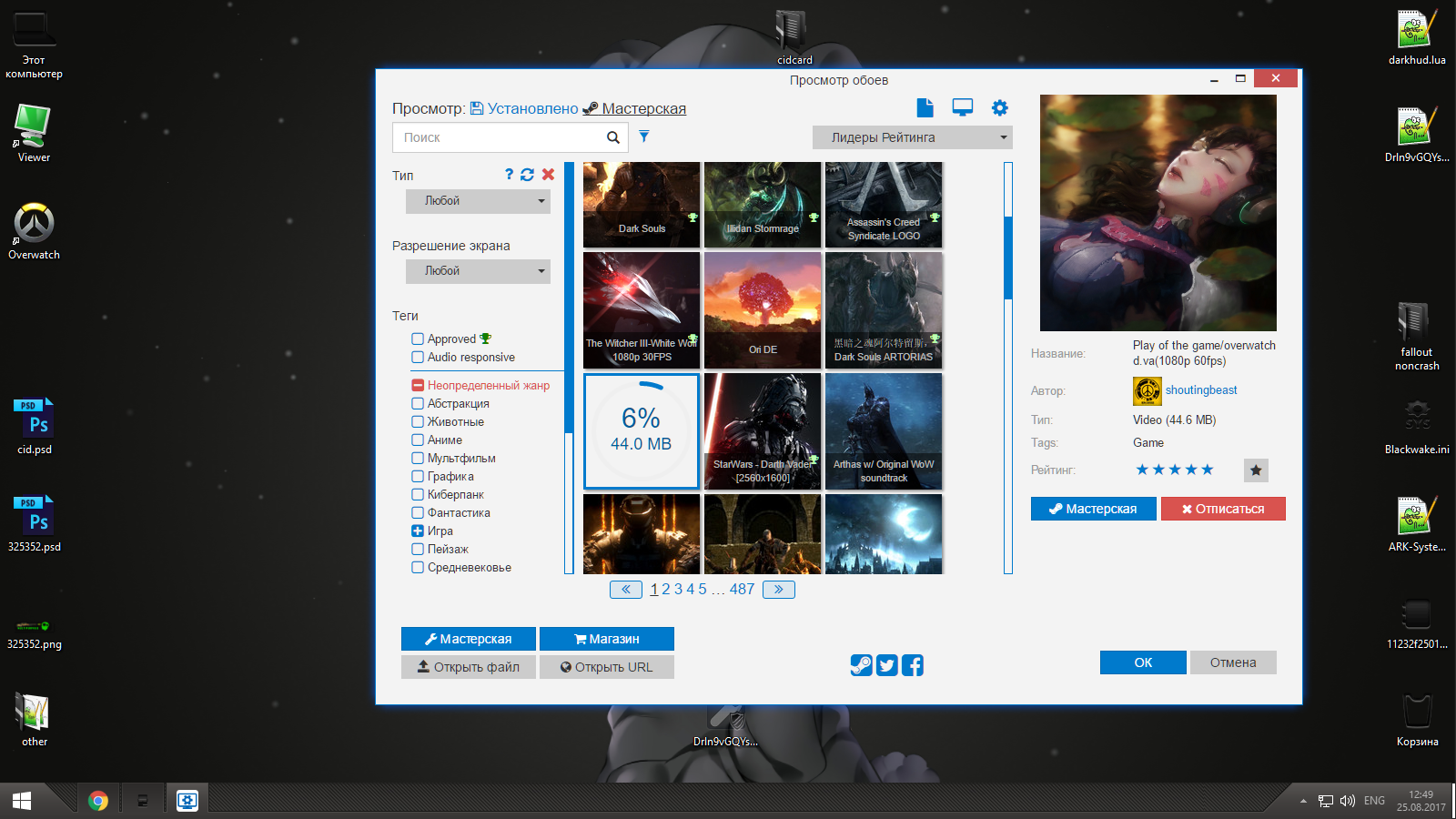The width and height of the screenshot is (1456, 819).
Task: Click the red X reset filters icon
Action: (x=548, y=175)
